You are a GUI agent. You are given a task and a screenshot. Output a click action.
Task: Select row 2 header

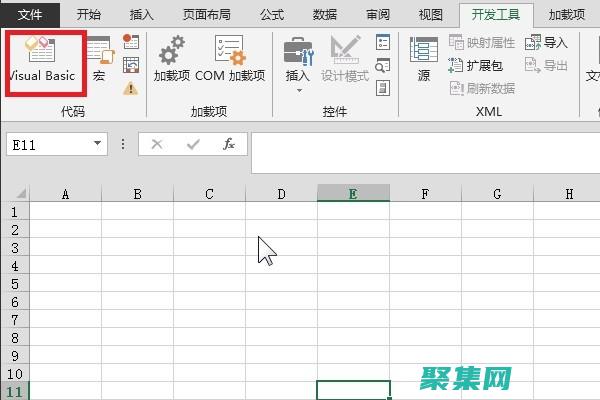click(x=15, y=229)
